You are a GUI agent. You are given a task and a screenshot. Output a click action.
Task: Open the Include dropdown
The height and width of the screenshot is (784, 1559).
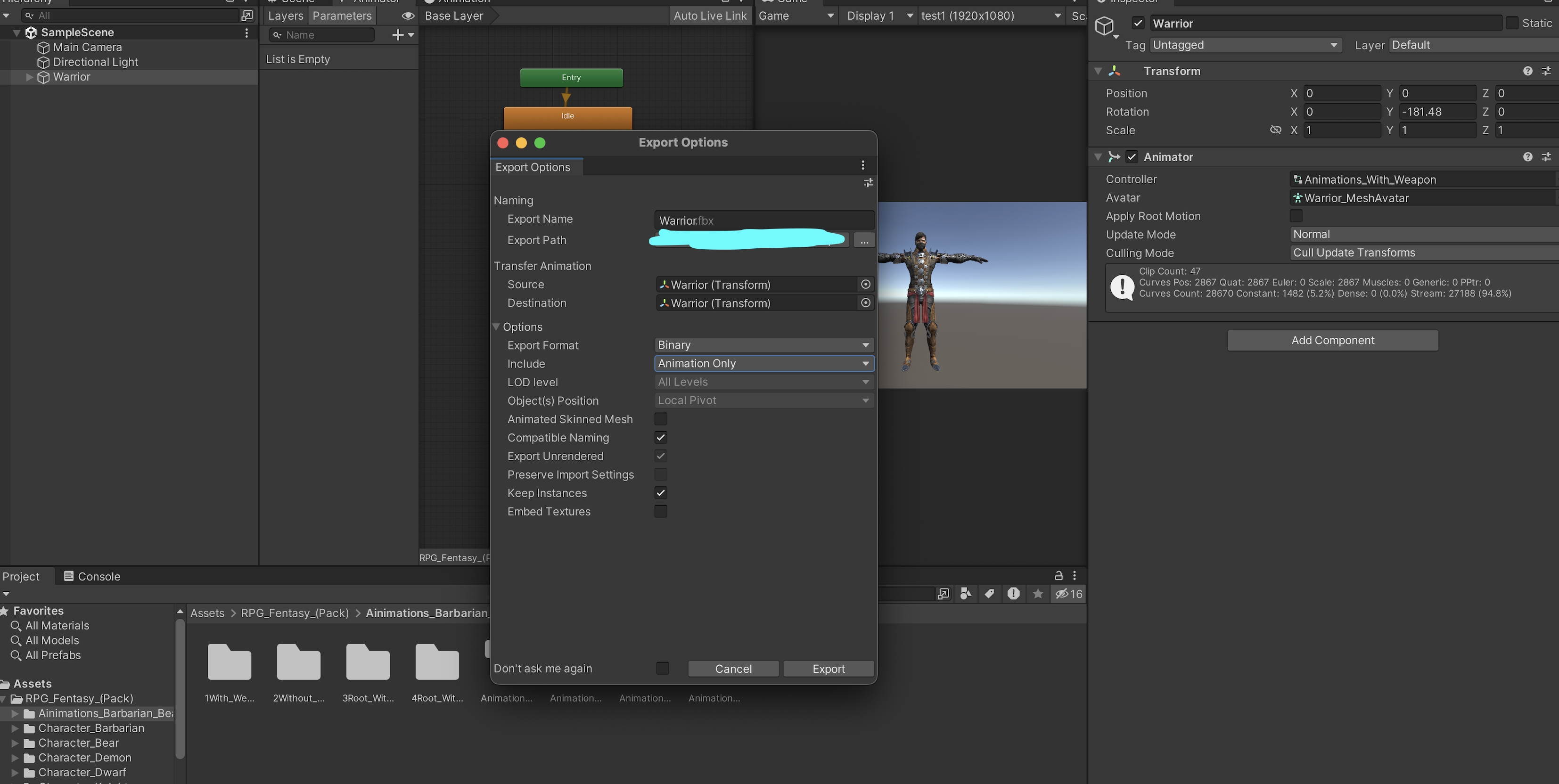[764, 364]
